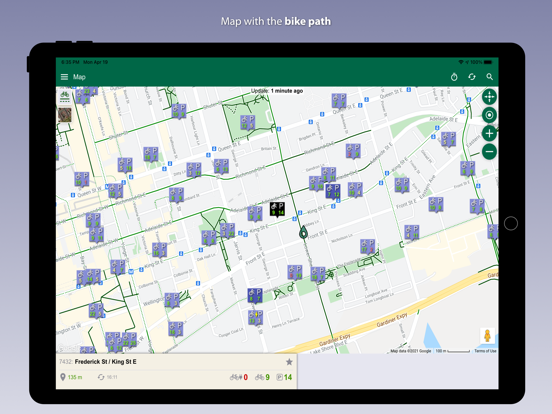
Task: Click the Frederick St / King St E station name
Action: tap(106, 362)
